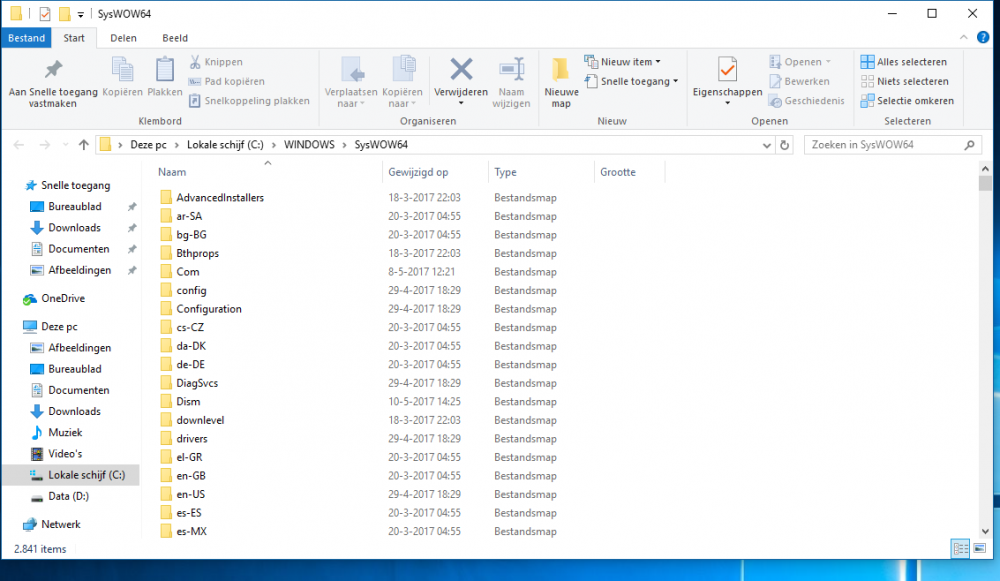This screenshot has width=1000, height=581.
Task: Switch to large icons view in status bar
Action: tap(980, 548)
